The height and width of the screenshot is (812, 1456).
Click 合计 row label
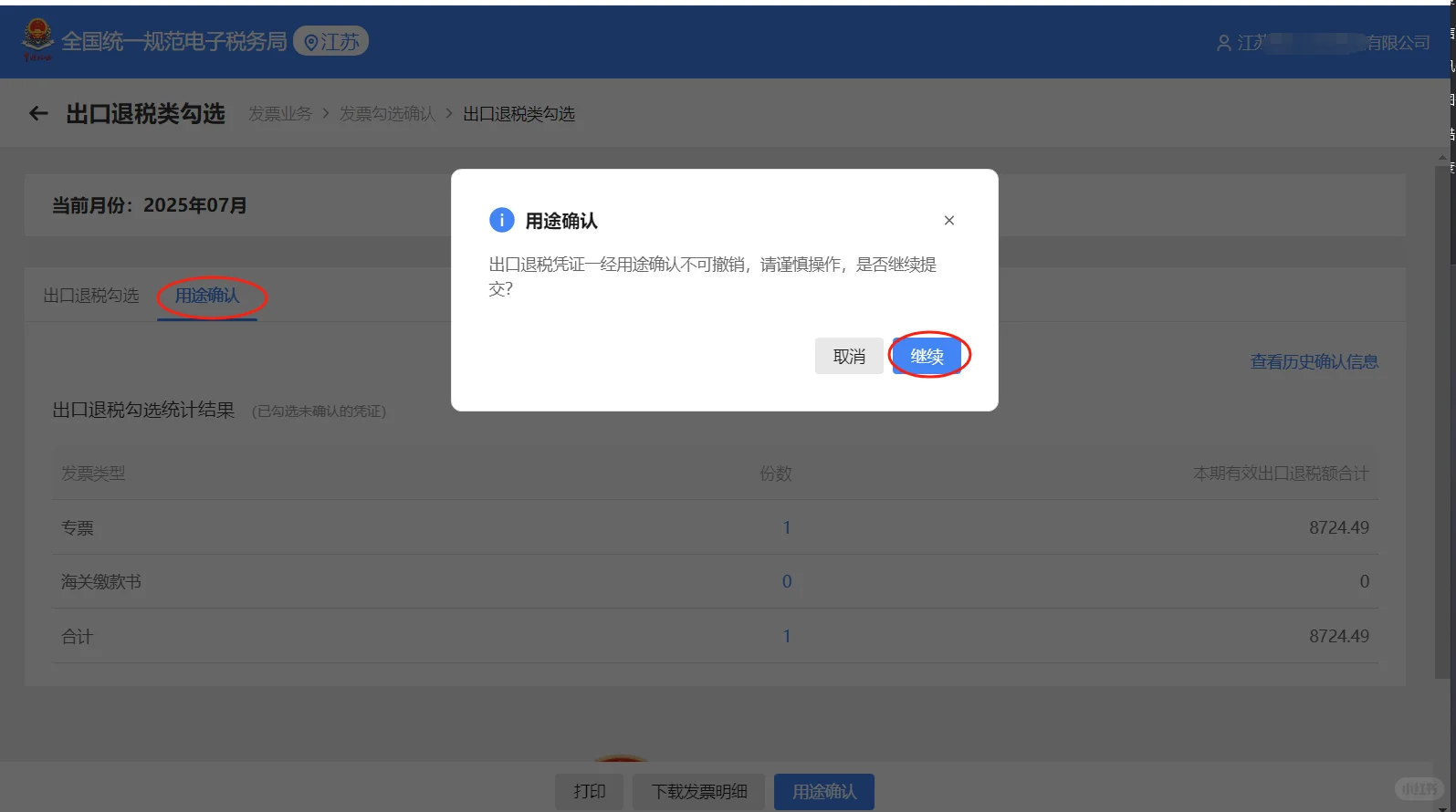pyautogui.click(x=78, y=636)
